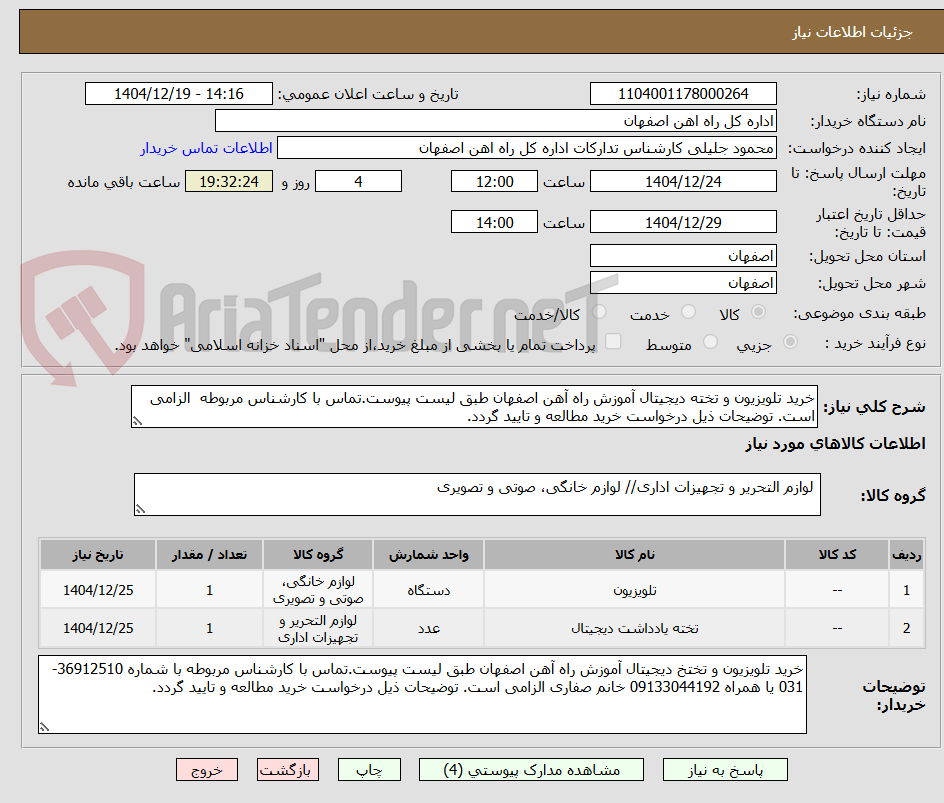Click the delivery city field اصفهان
This screenshot has width=944, height=803.
(683, 282)
